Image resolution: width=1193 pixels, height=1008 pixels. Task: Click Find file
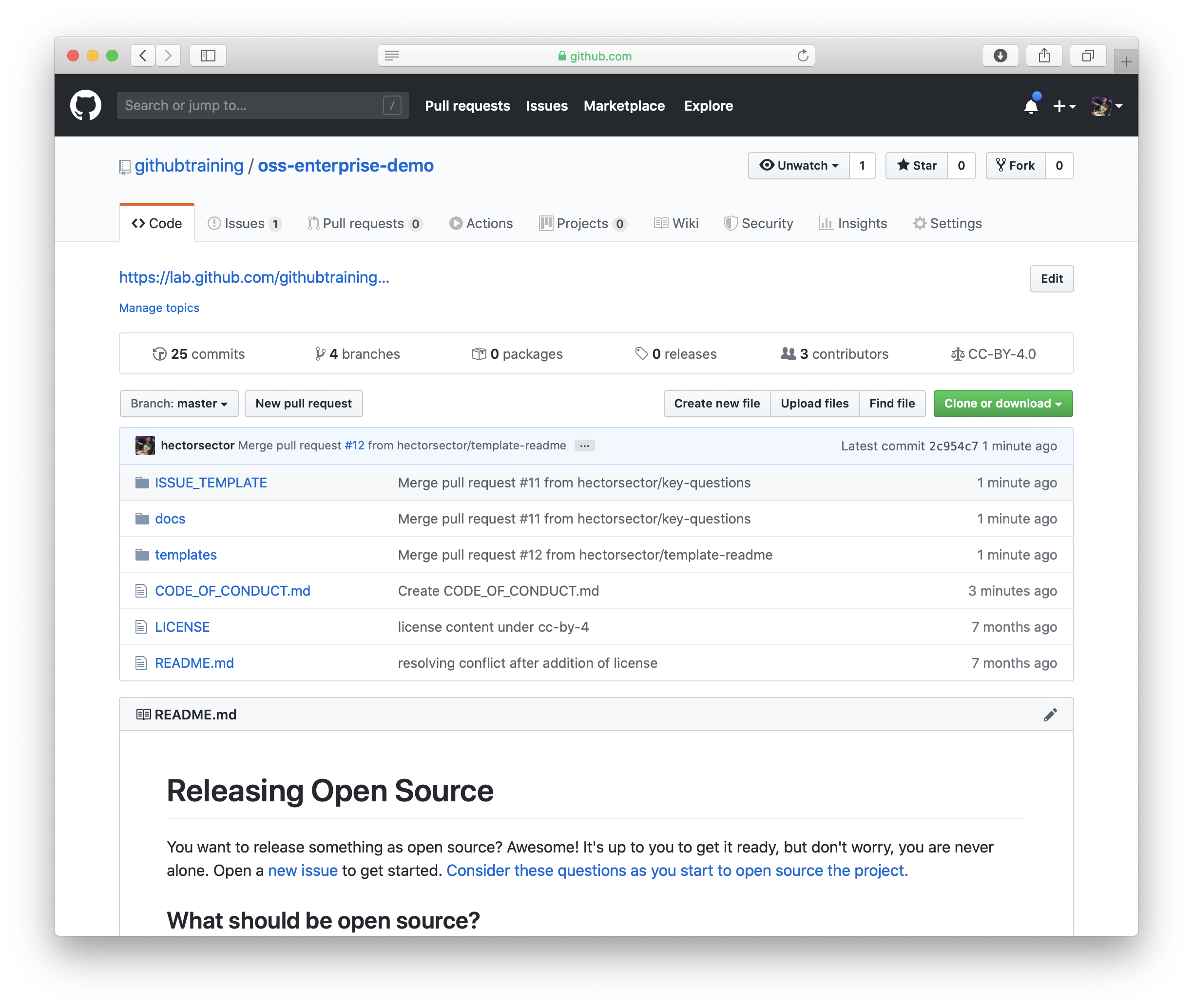pyautogui.click(x=892, y=404)
